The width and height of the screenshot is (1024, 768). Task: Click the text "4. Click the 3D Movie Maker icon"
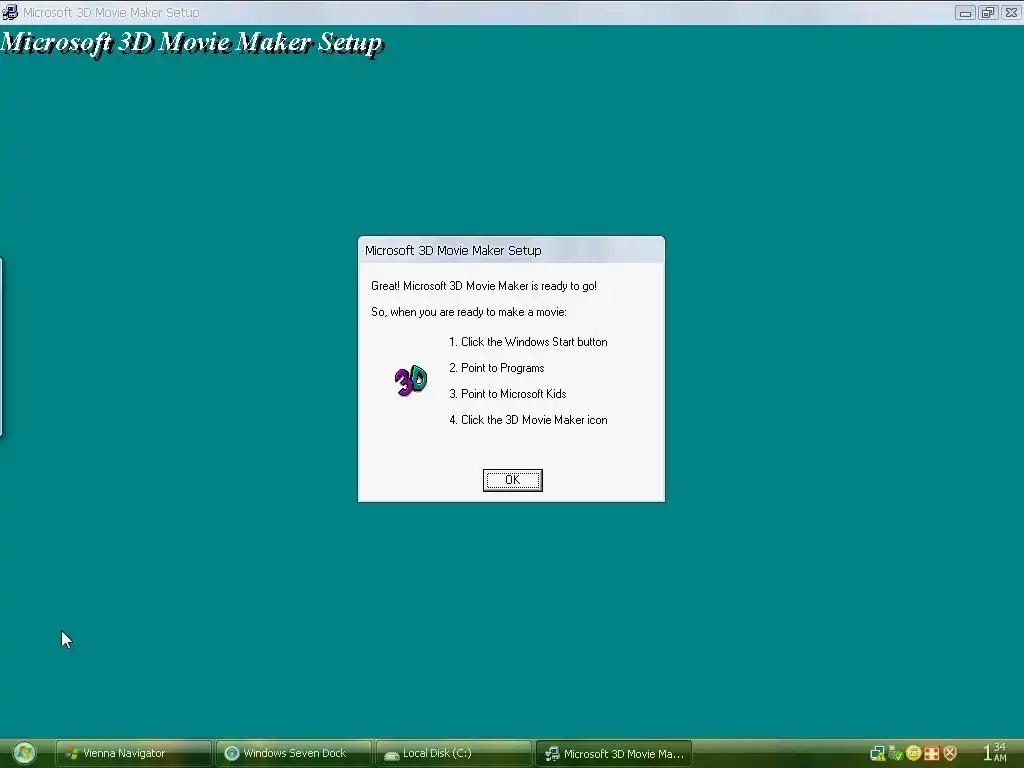coord(528,421)
